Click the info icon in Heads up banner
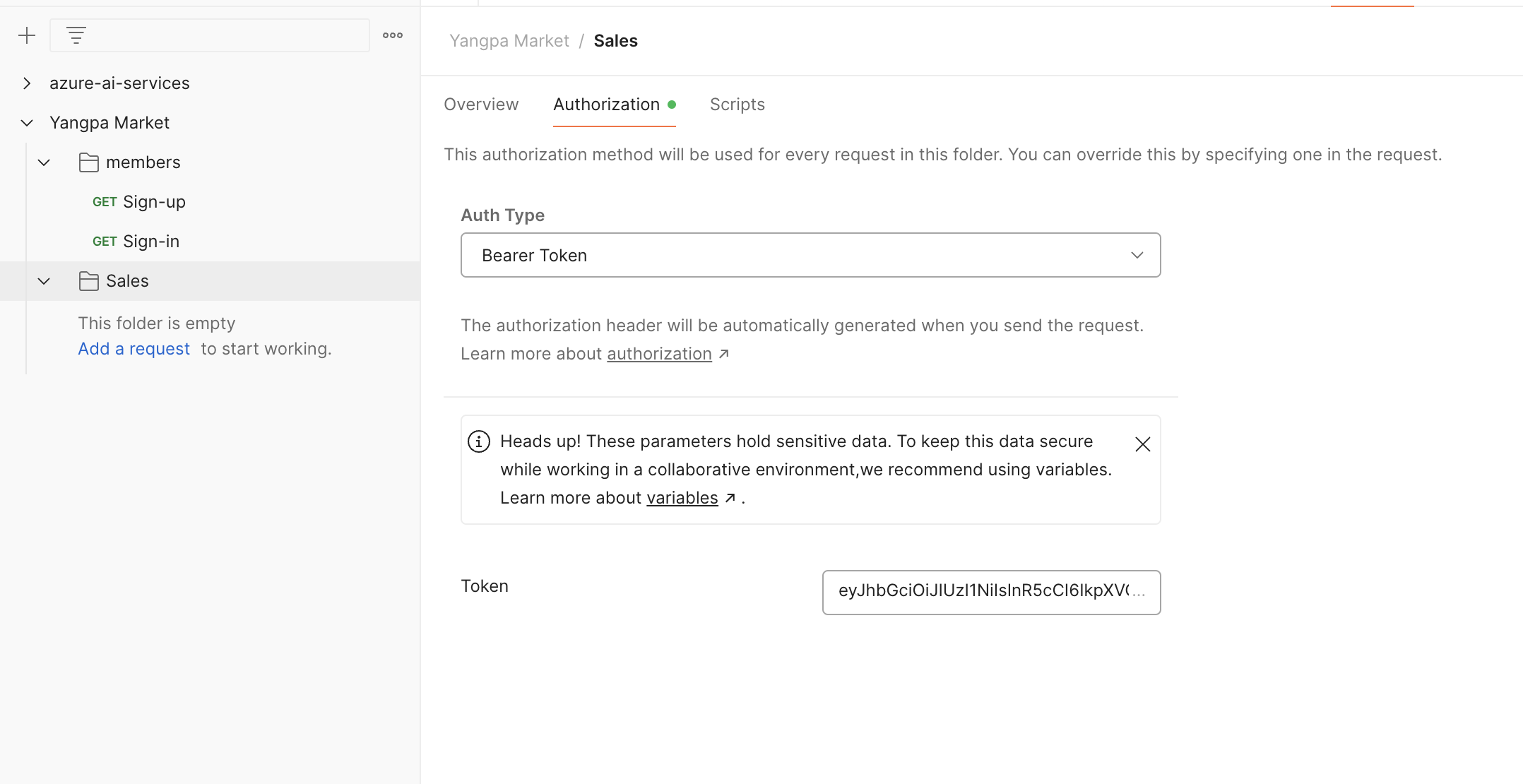 click(479, 441)
